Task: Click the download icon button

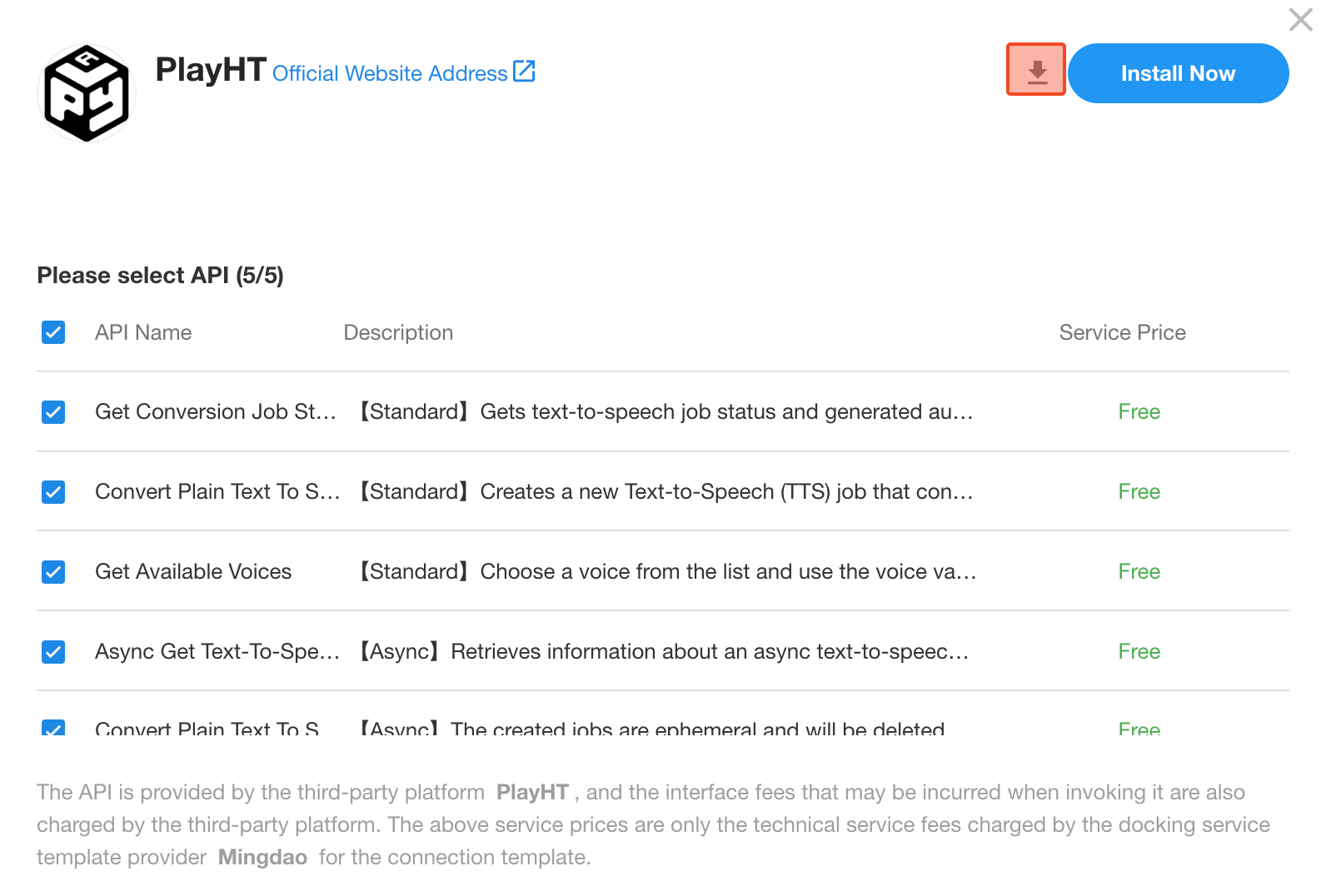Action: pos(1036,71)
